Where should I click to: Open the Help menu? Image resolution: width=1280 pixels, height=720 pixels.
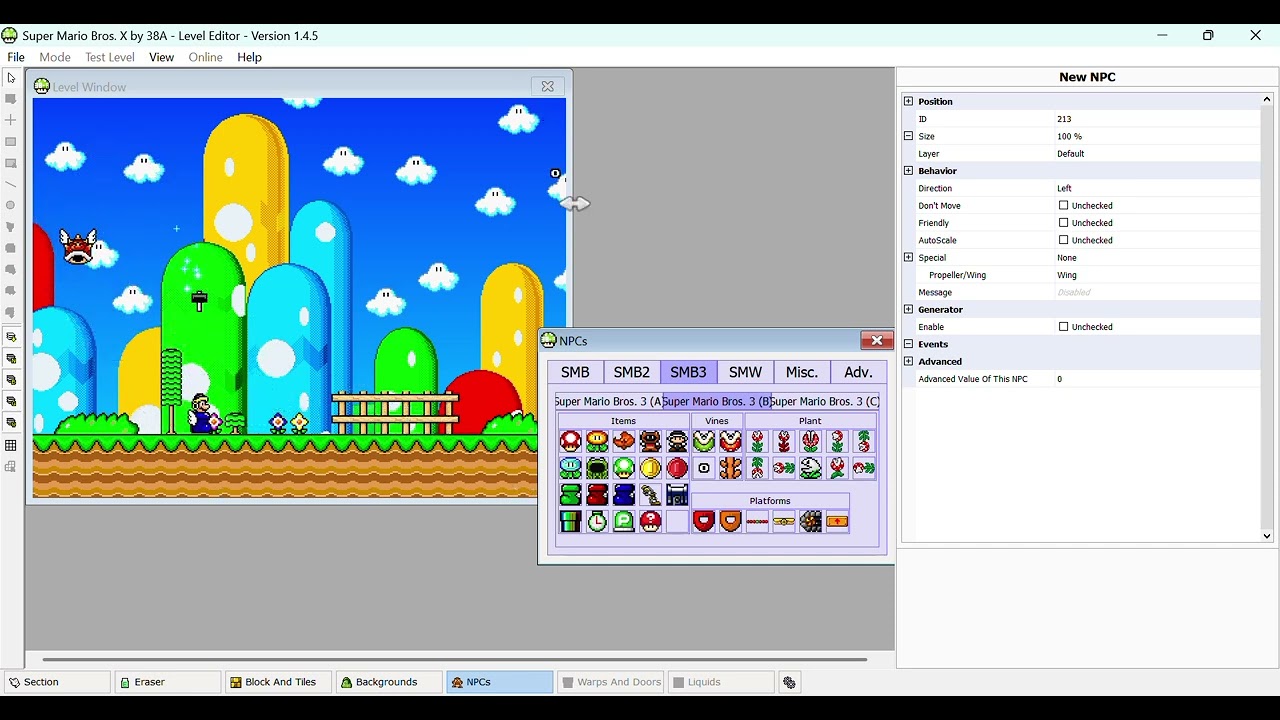pyautogui.click(x=249, y=57)
